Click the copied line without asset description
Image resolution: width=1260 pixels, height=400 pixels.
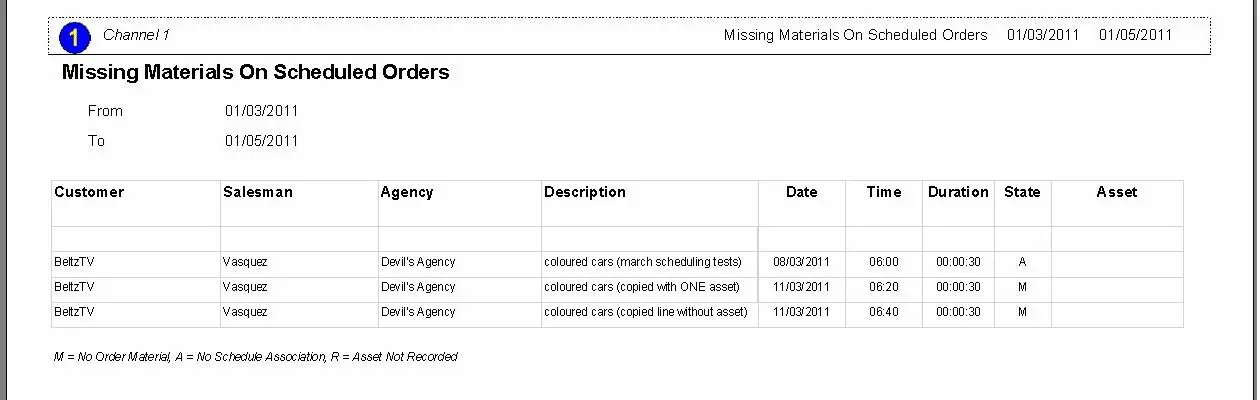pos(646,312)
